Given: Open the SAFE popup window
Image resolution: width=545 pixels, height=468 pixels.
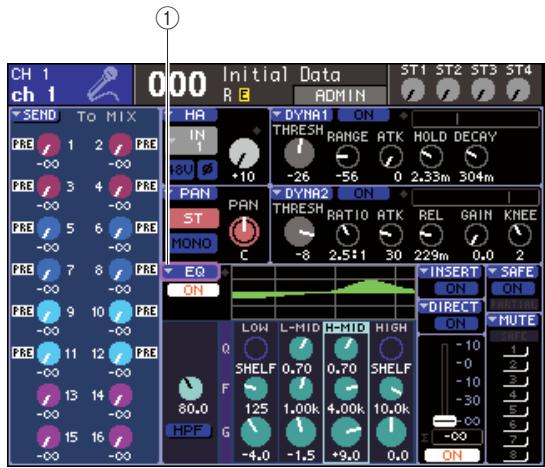Looking at the screenshot, I should (x=513, y=272).
